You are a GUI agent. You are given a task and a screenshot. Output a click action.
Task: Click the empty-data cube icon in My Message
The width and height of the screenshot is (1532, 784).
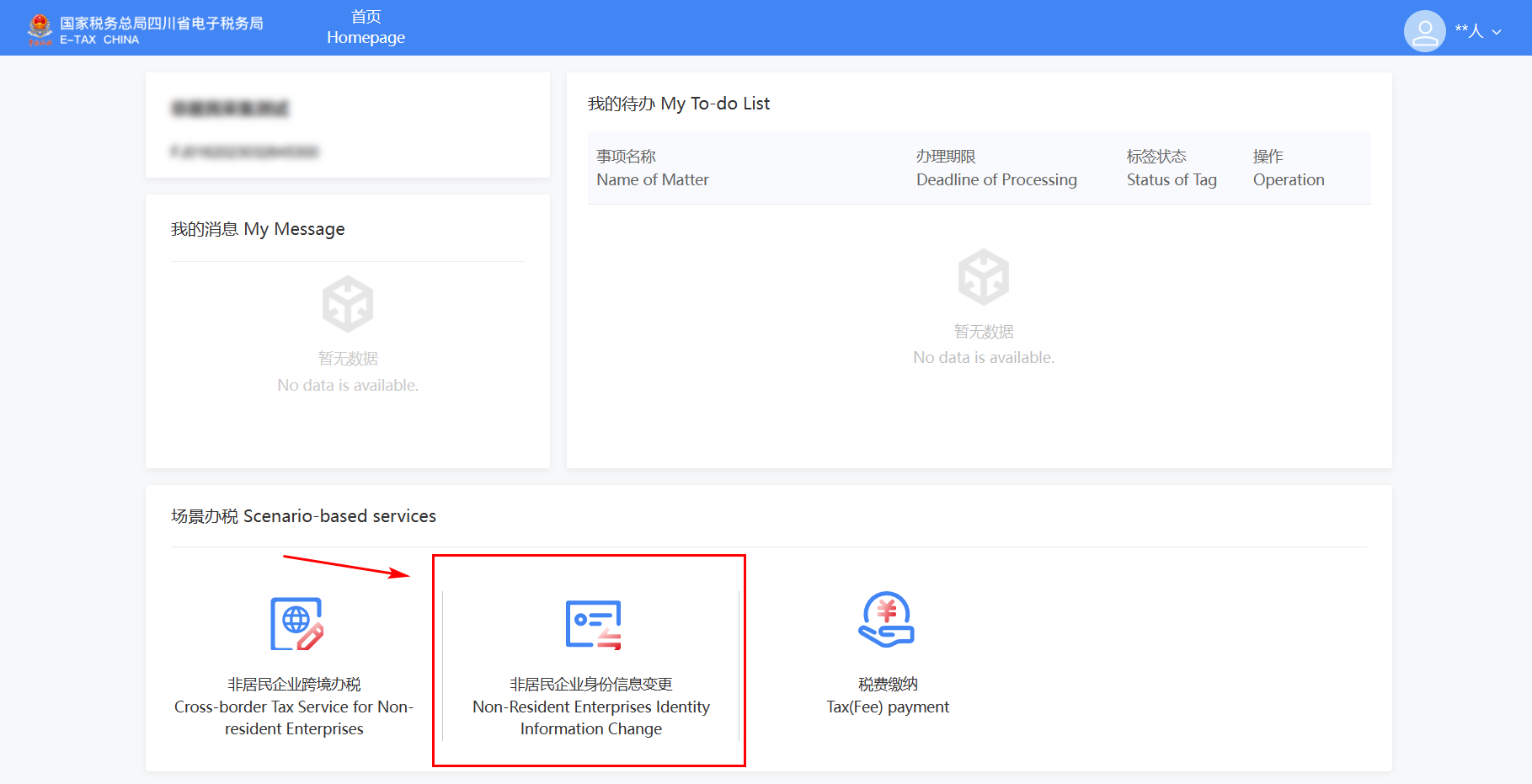[348, 304]
